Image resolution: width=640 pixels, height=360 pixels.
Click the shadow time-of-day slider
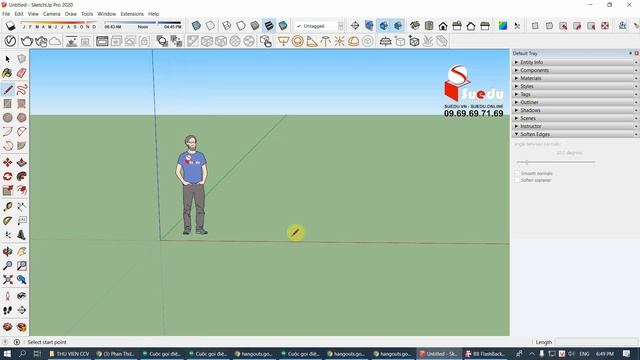click(142, 22)
